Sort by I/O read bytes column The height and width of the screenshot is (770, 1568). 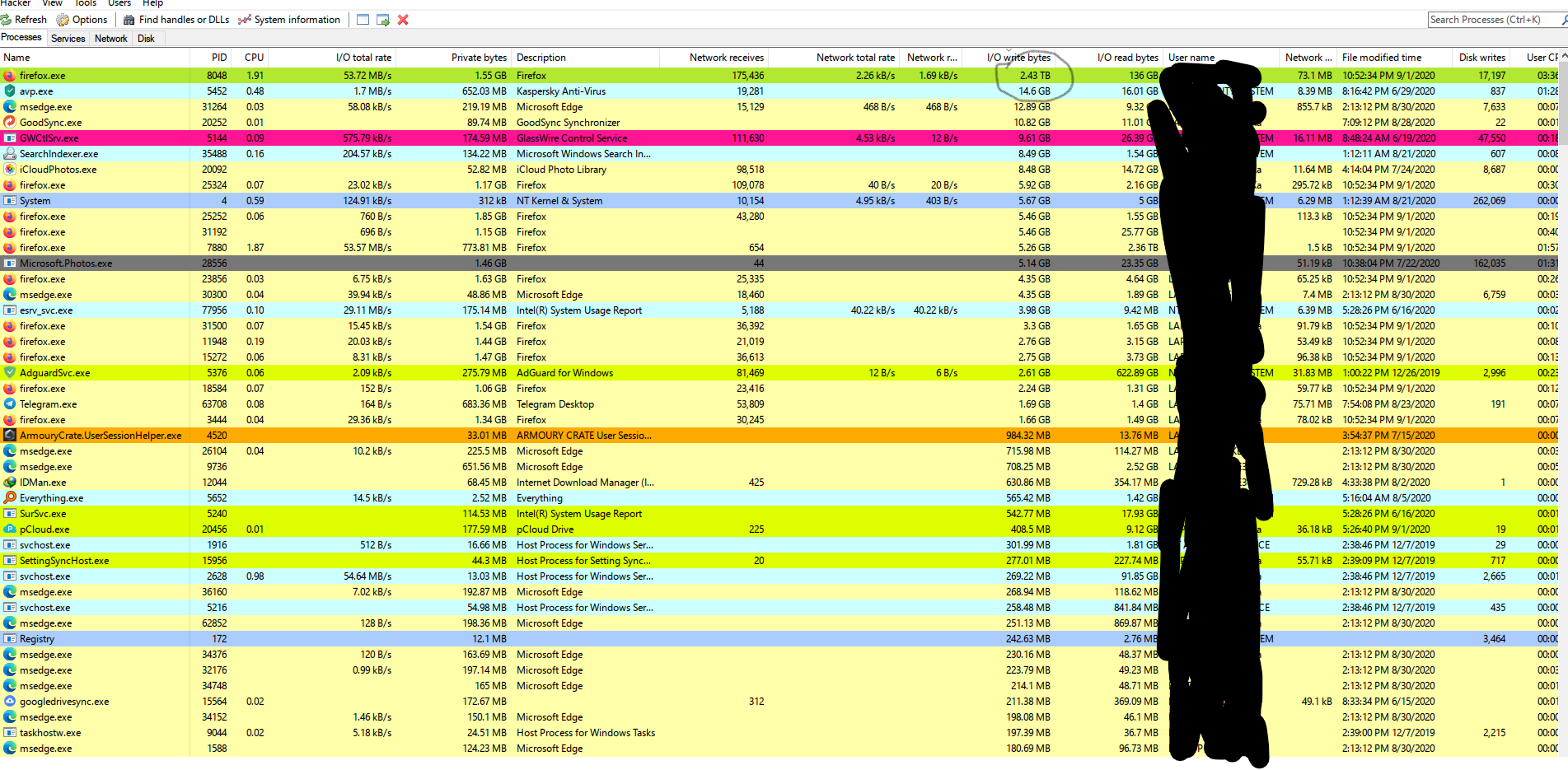1109,58
